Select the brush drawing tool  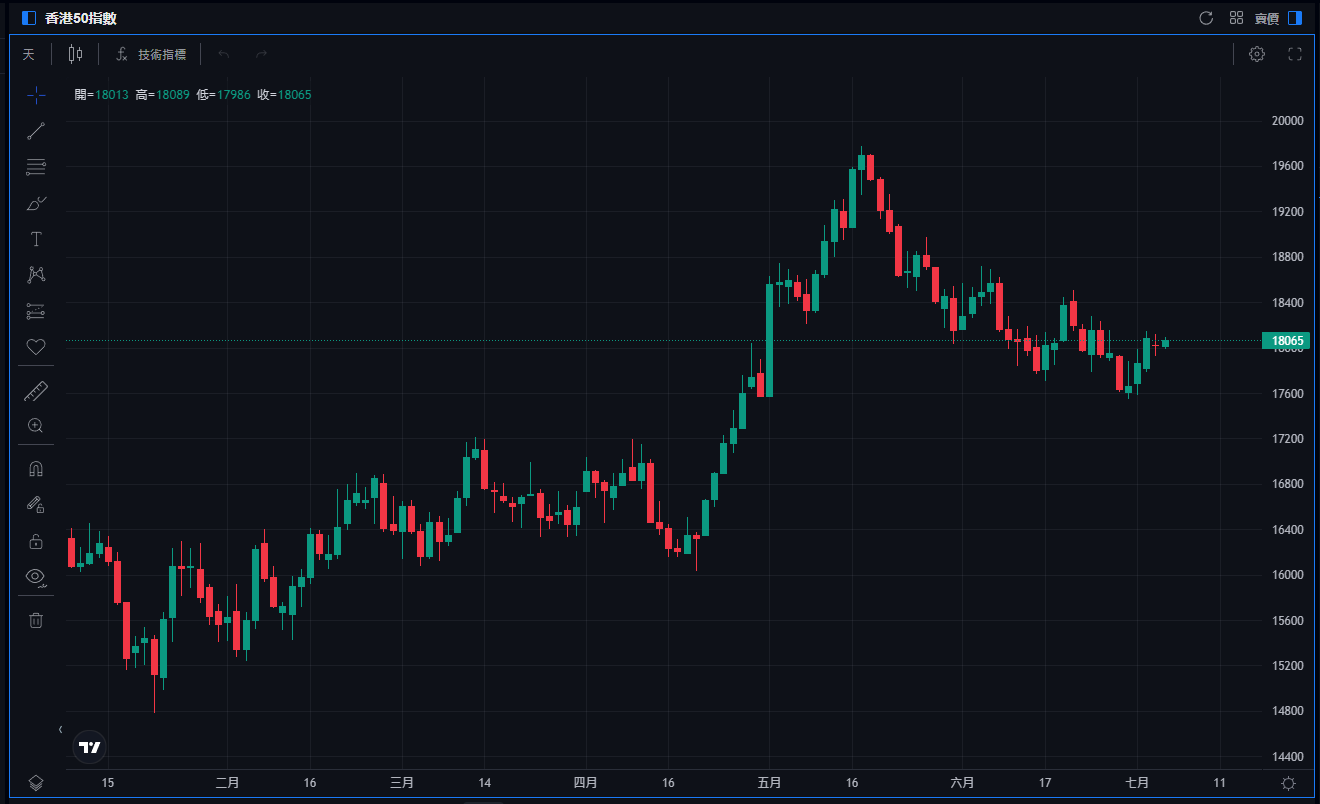(36, 204)
